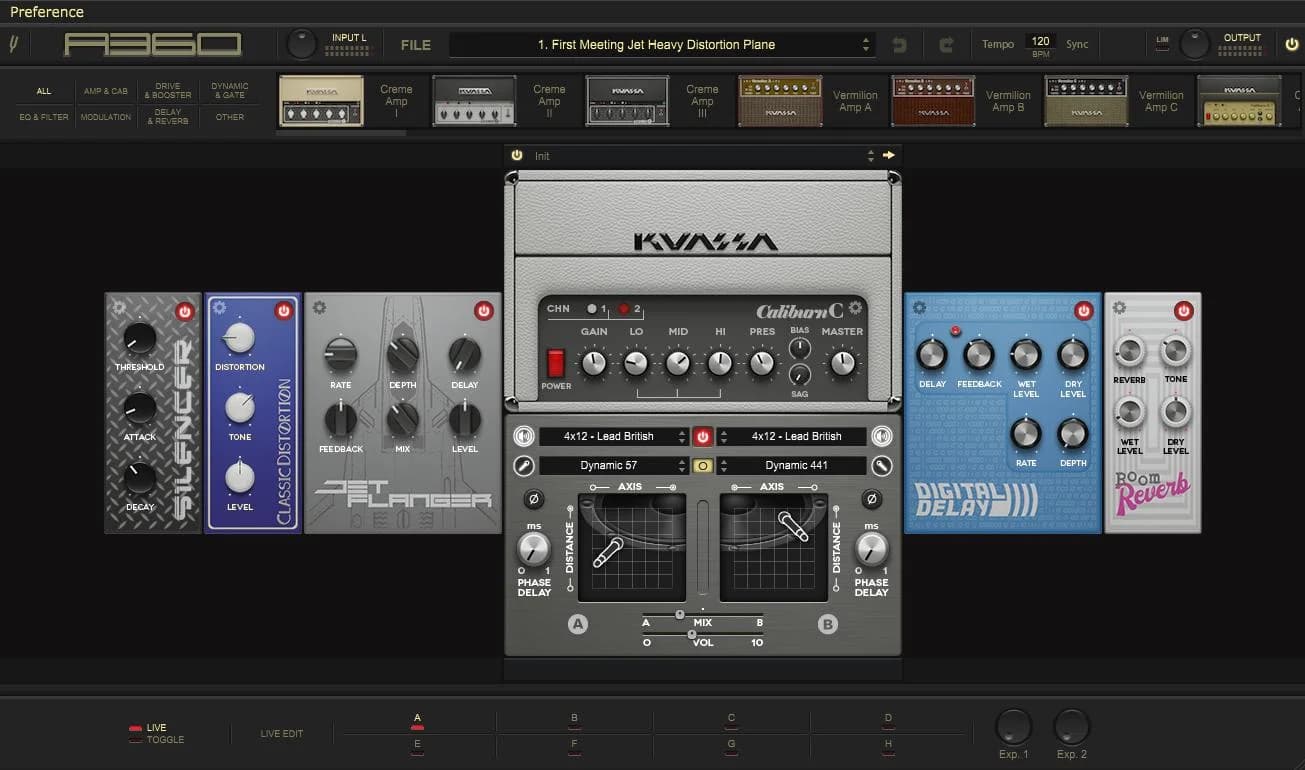This screenshot has width=1305, height=770.
Task: Click the LIVE EDIT button
Action: [281, 732]
